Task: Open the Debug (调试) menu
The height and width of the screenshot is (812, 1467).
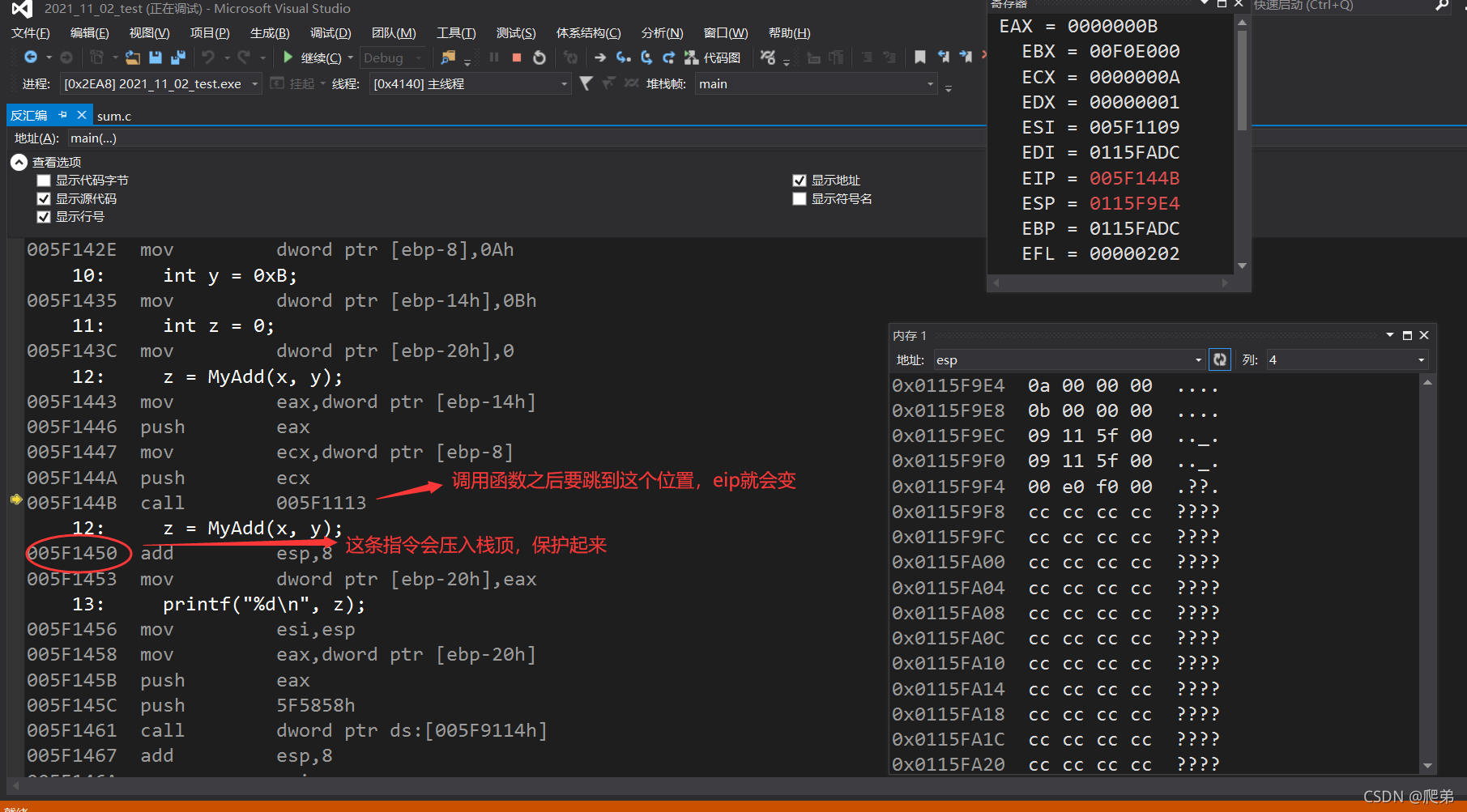Action: [331, 33]
